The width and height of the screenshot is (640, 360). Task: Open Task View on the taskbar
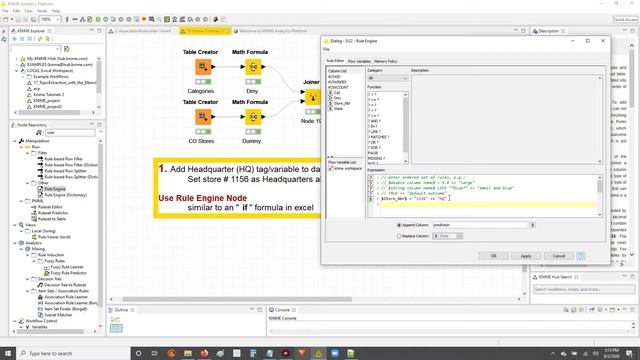click(155, 353)
